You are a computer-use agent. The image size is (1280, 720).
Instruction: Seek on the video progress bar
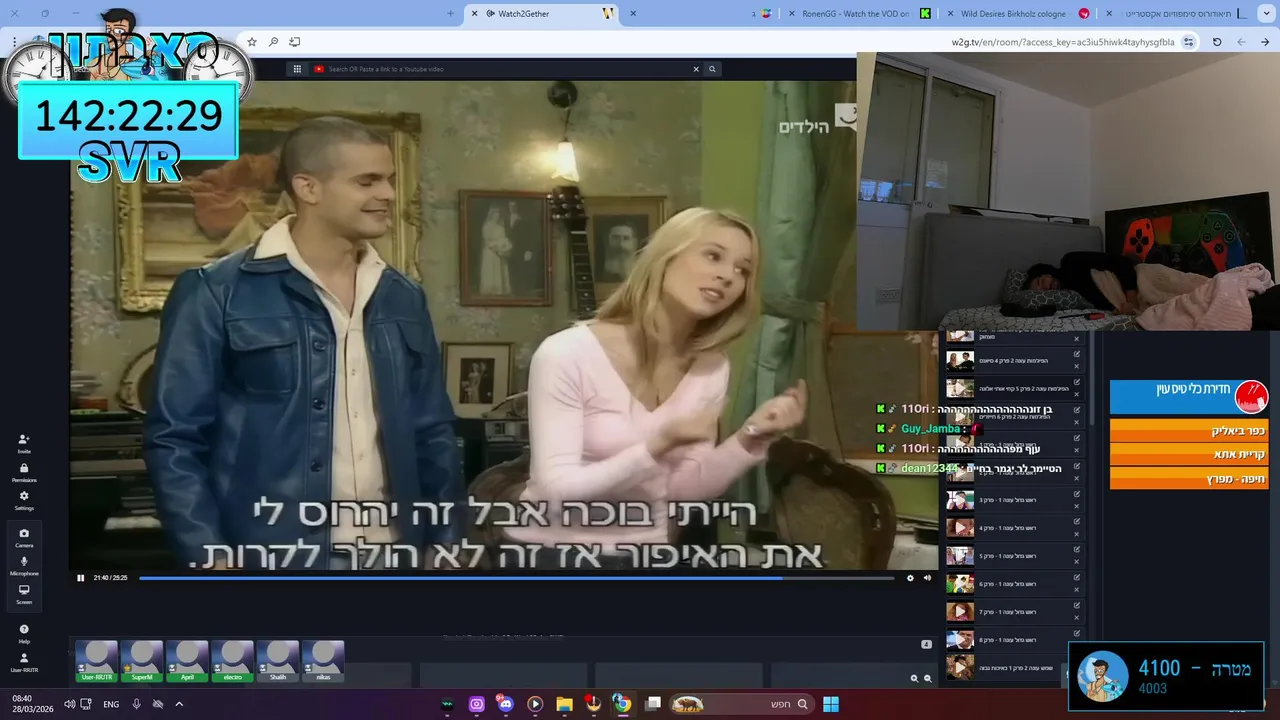coord(516,578)
